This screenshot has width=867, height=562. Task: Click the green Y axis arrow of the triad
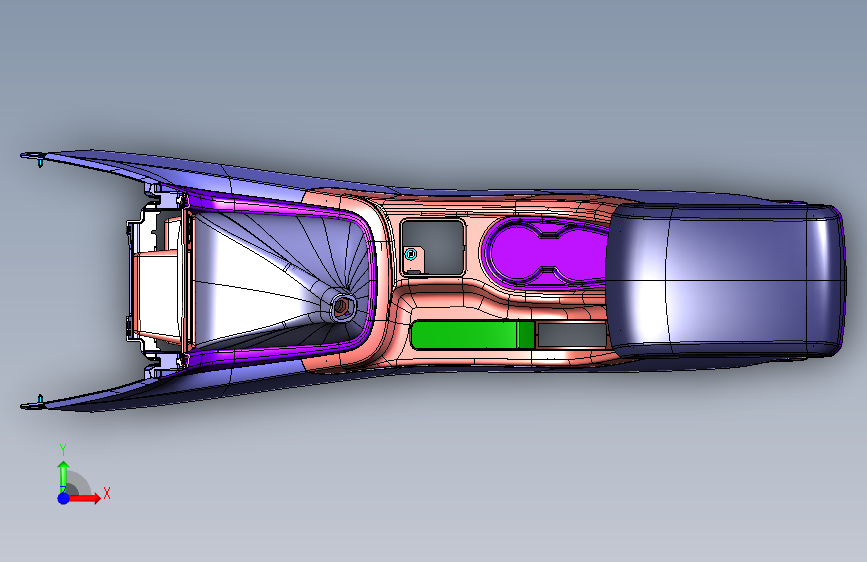(x=64, y=476)
